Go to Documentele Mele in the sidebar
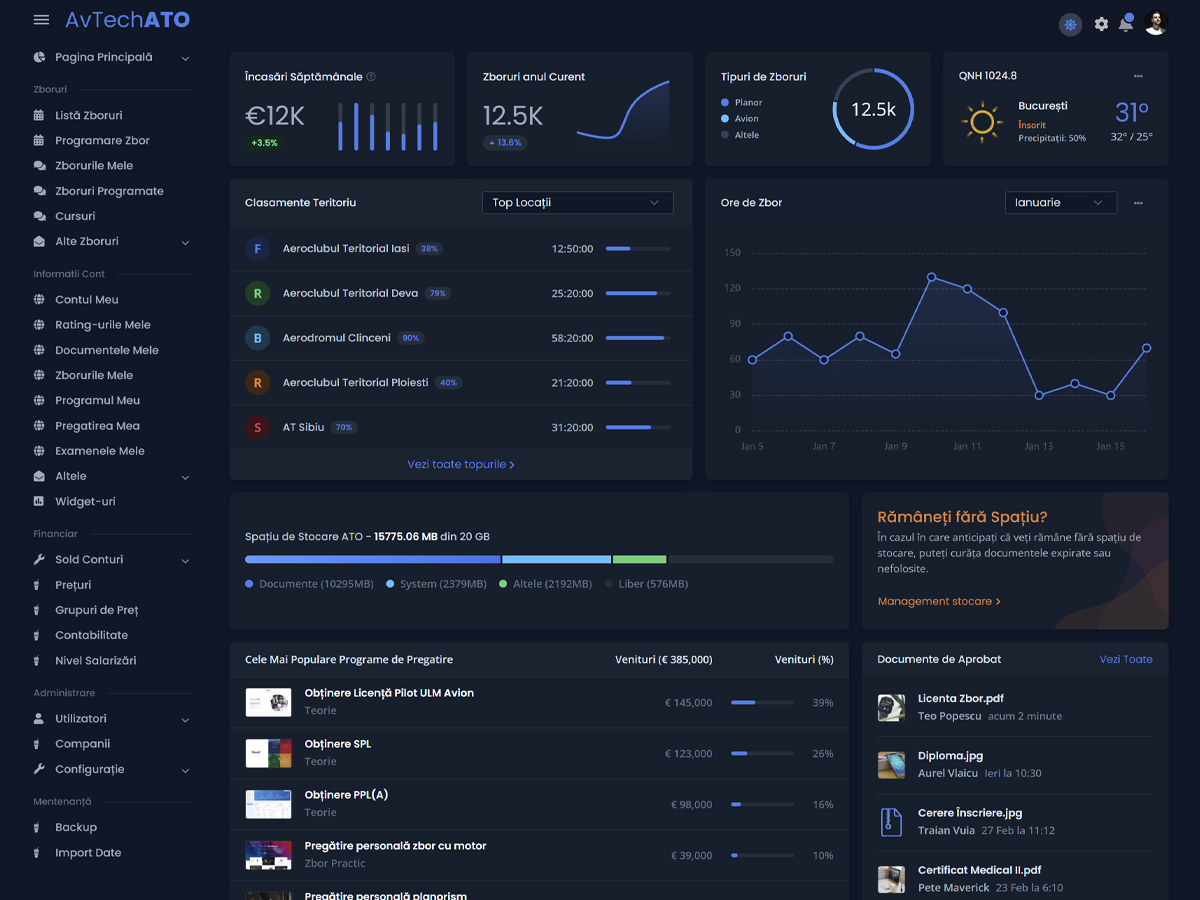Image resolution: width=1200 pixels, height=900 pixels. pos(106,350)
